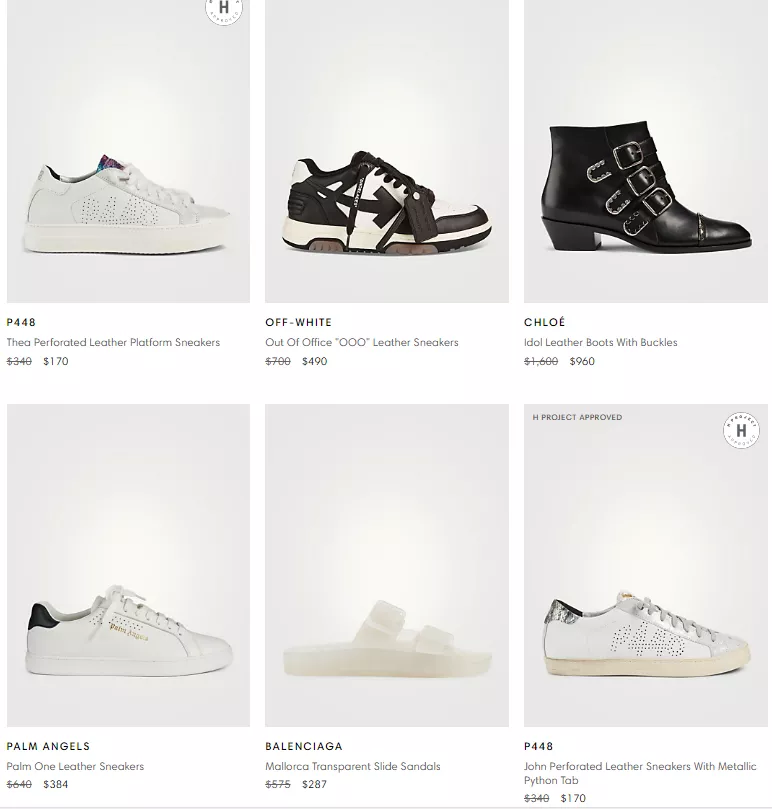This screenshot has height=809, width=772.
Task: Click the H badge on Thea sneakers image
Action: pos(224,9)
